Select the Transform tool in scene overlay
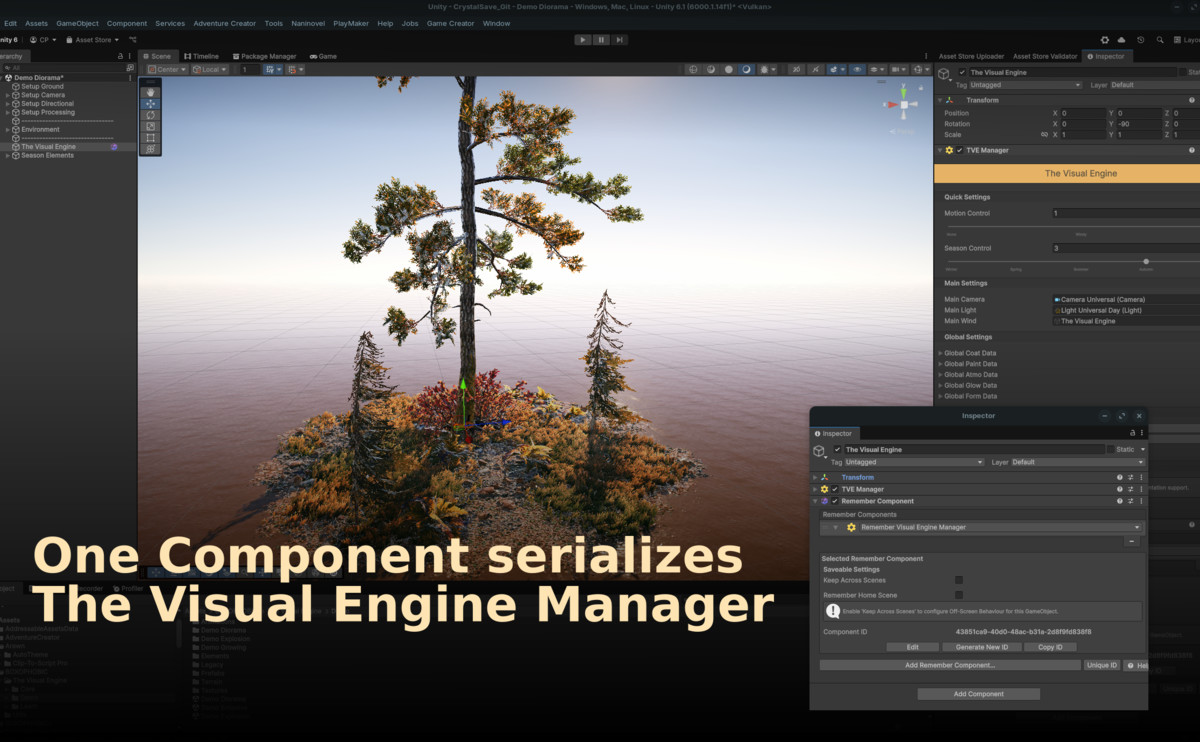 [x=151, y=148]
